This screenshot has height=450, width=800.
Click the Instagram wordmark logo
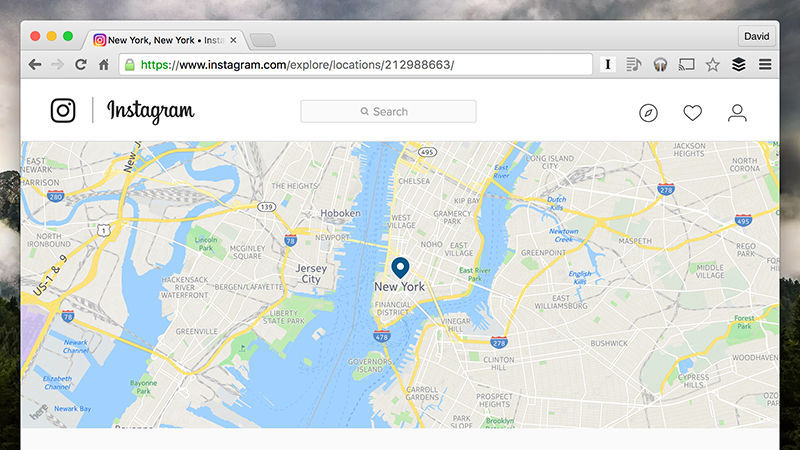point(151,111)
